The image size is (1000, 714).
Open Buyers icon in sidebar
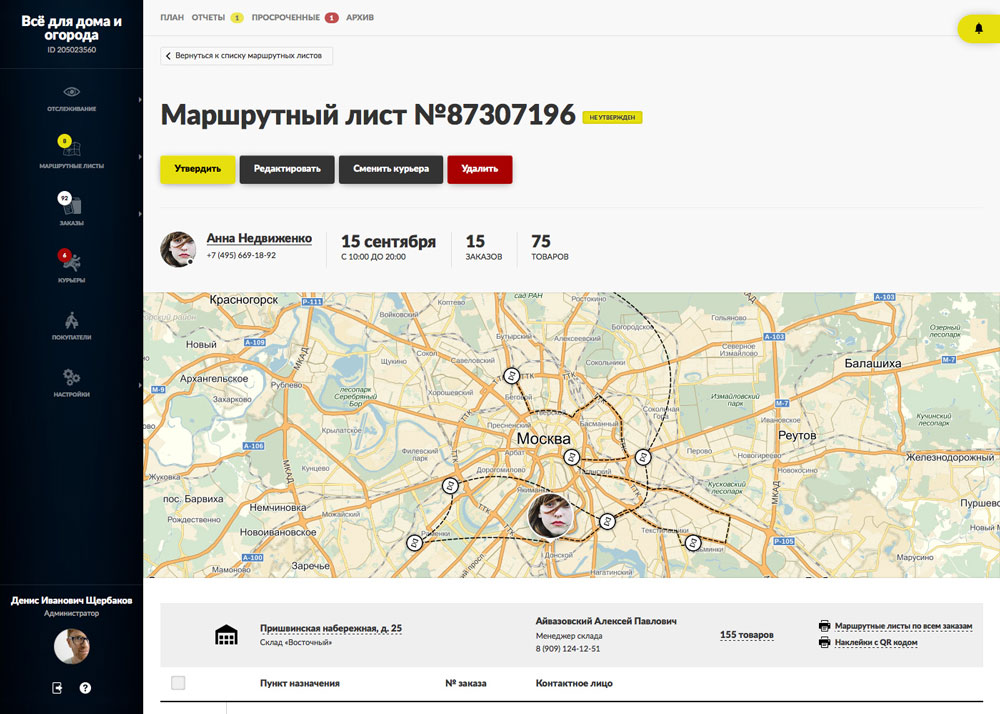71,320
